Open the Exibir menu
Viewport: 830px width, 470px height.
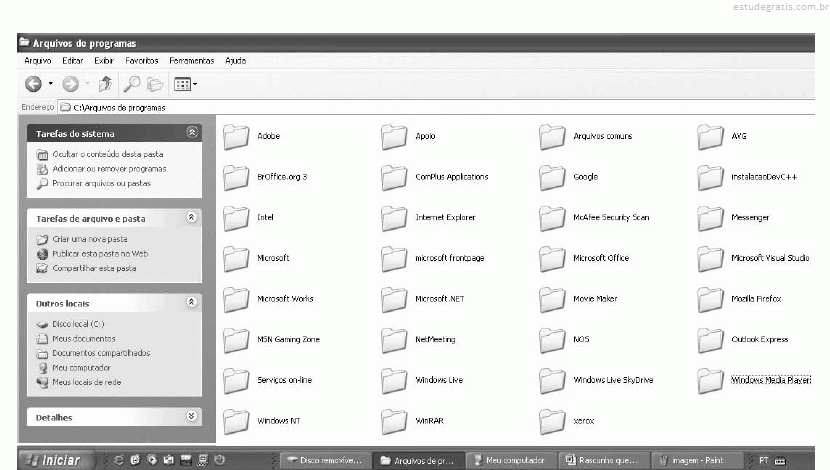(x=104, y=61)
